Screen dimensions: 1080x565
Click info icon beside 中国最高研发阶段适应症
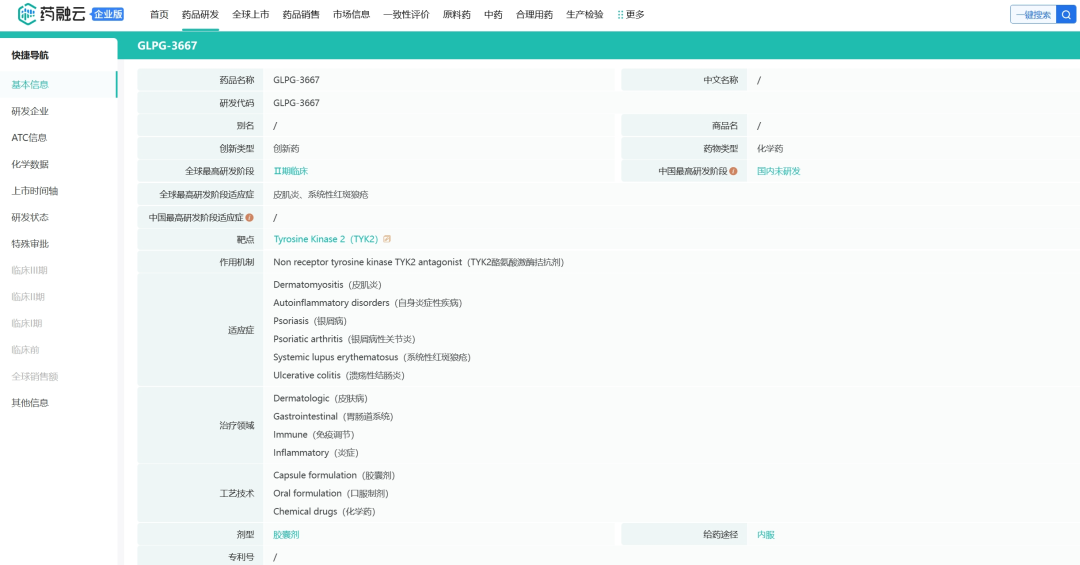point(249,217)
